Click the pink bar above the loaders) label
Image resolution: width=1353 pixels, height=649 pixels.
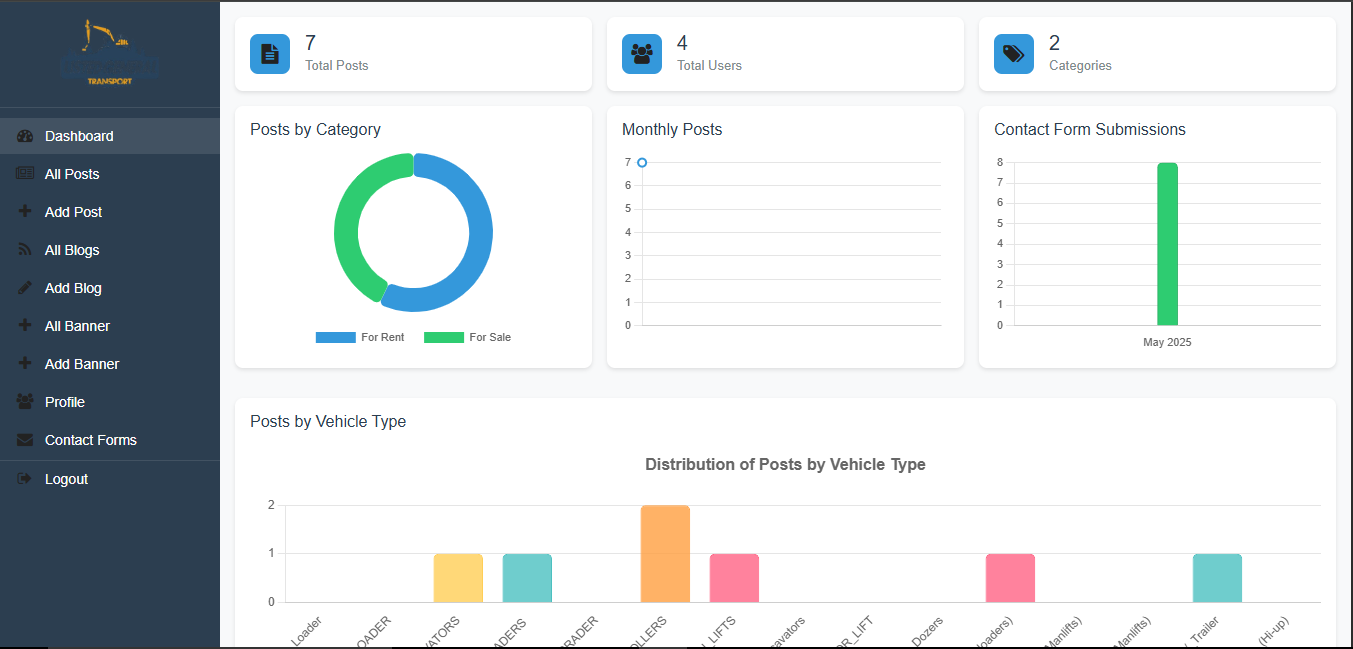1010,578
